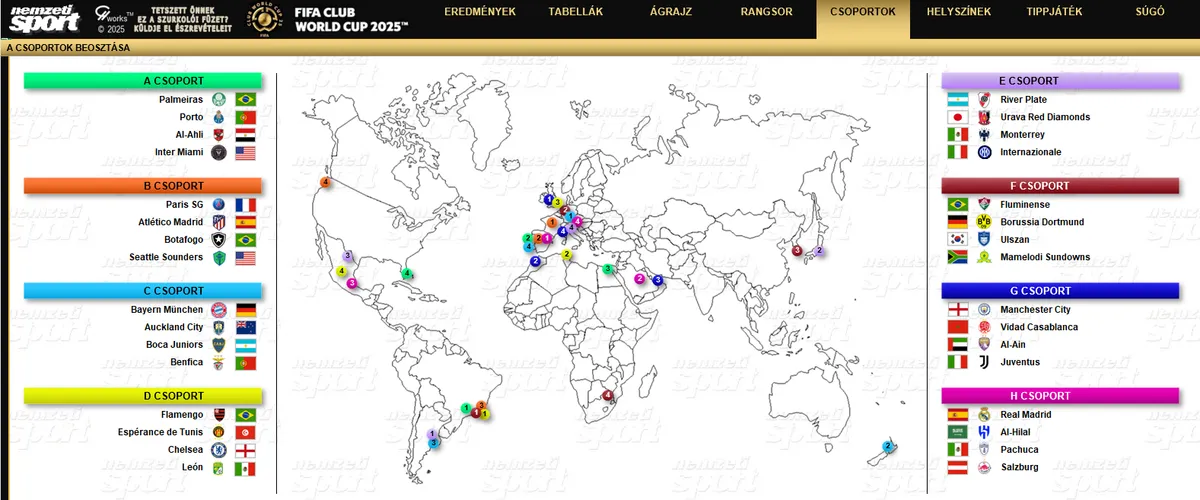
Task: Open the Ágrajz tab
Action: pyautogui.click(x=671, y=12)
